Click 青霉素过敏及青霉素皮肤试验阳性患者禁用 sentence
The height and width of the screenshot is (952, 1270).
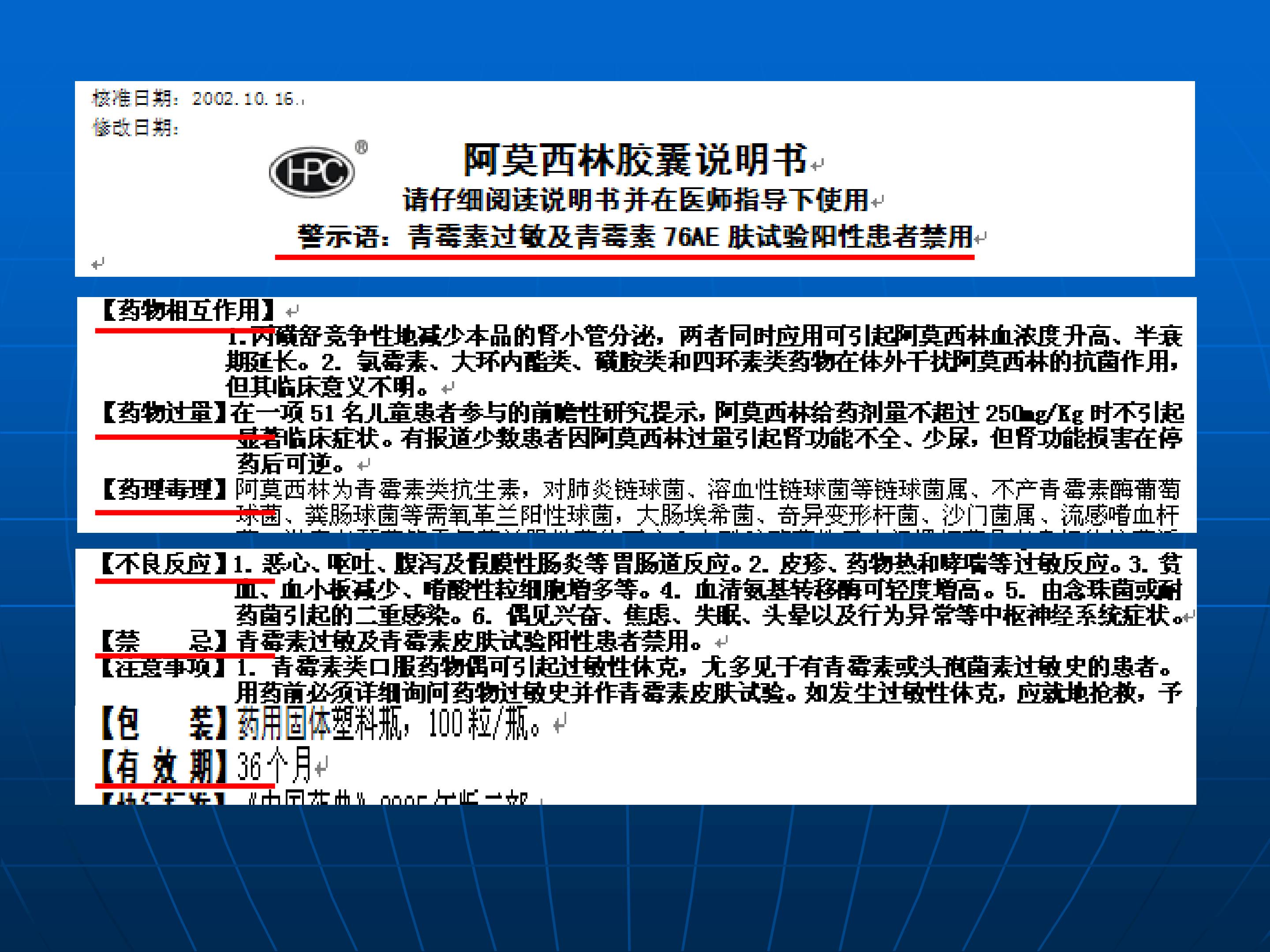pyautogui.click(x=468, y=641)
